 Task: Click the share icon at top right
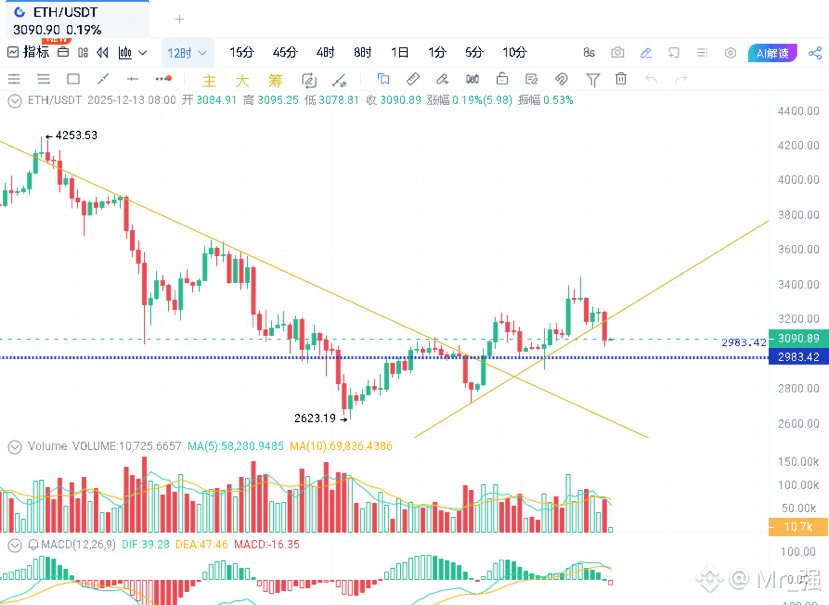pos(813,53)
